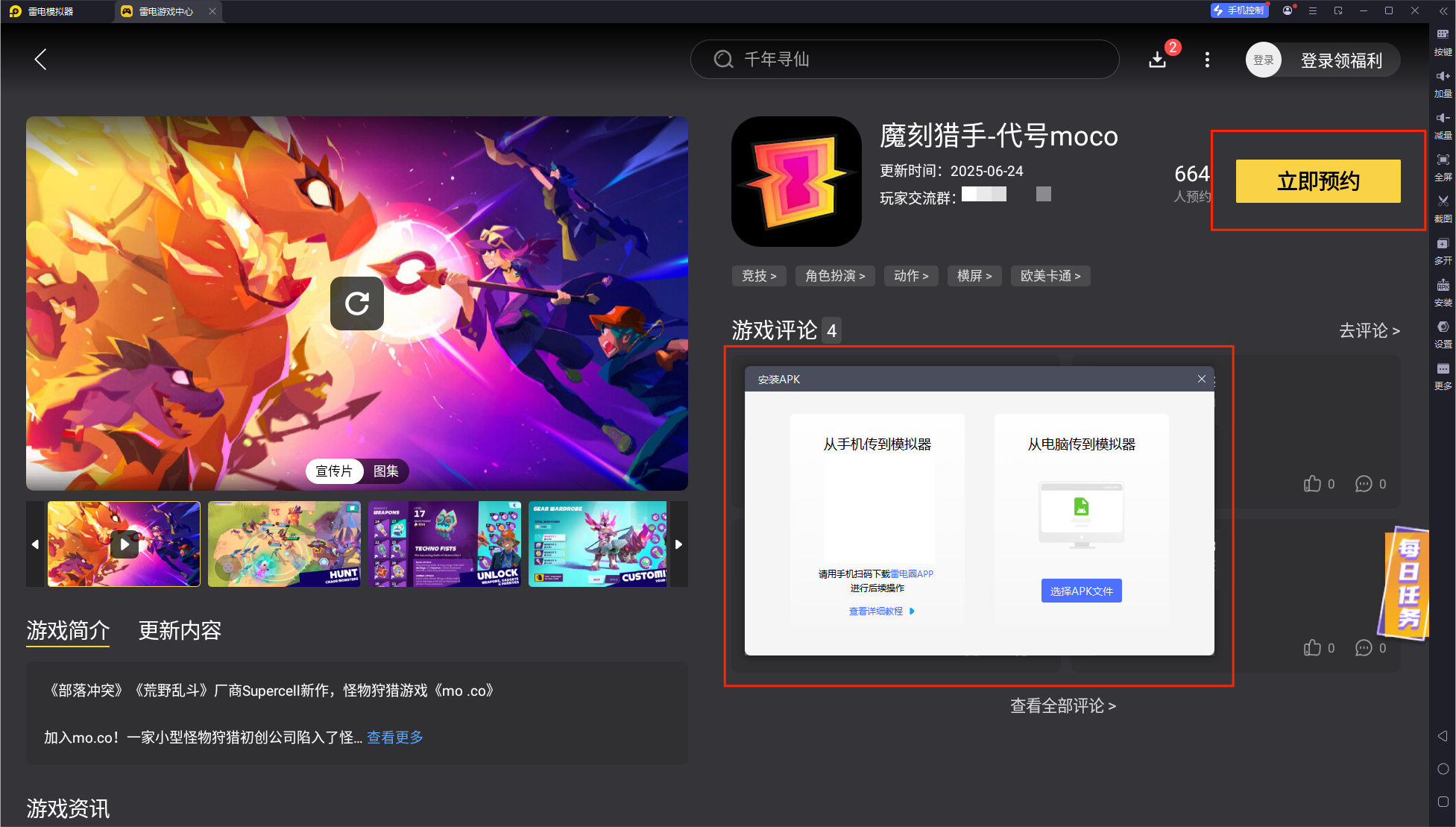The image size is (1456, 827).
Task: Open 雷电圈APP link
Action: 912,573
